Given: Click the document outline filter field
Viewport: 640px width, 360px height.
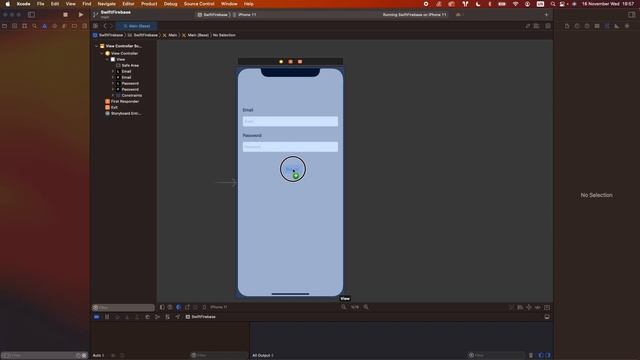Looking at the screenshot, I should coord(123,307).
